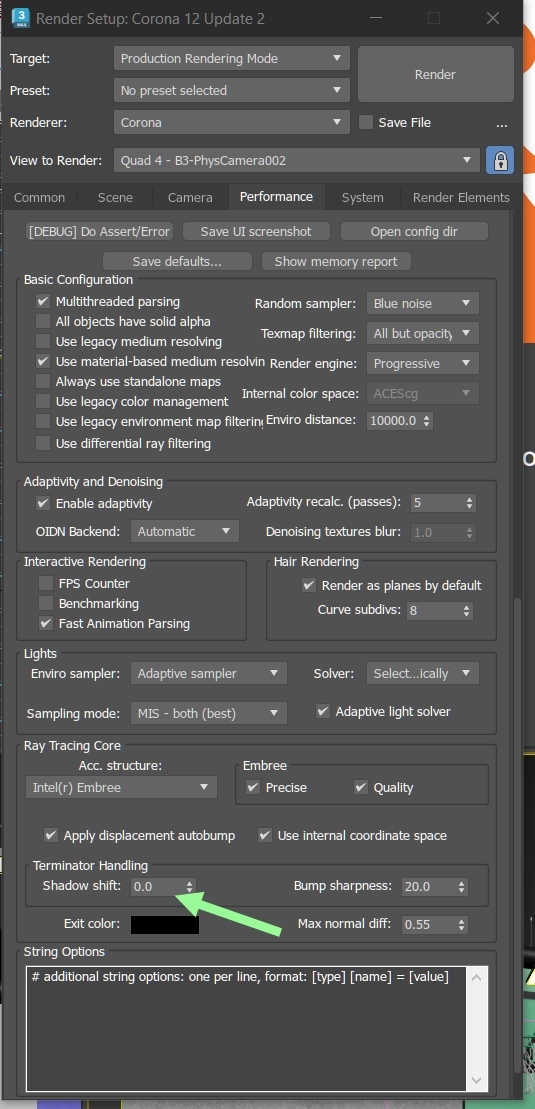The height and width of the screenshot is (1109, 535).
Task: Click the Curve subdivs value field
Action: (x=434, y=610)
